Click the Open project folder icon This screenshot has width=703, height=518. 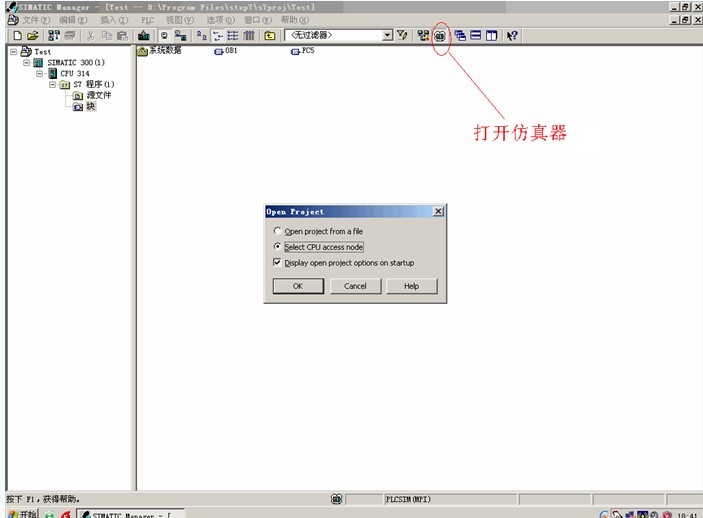coord(32,35)
